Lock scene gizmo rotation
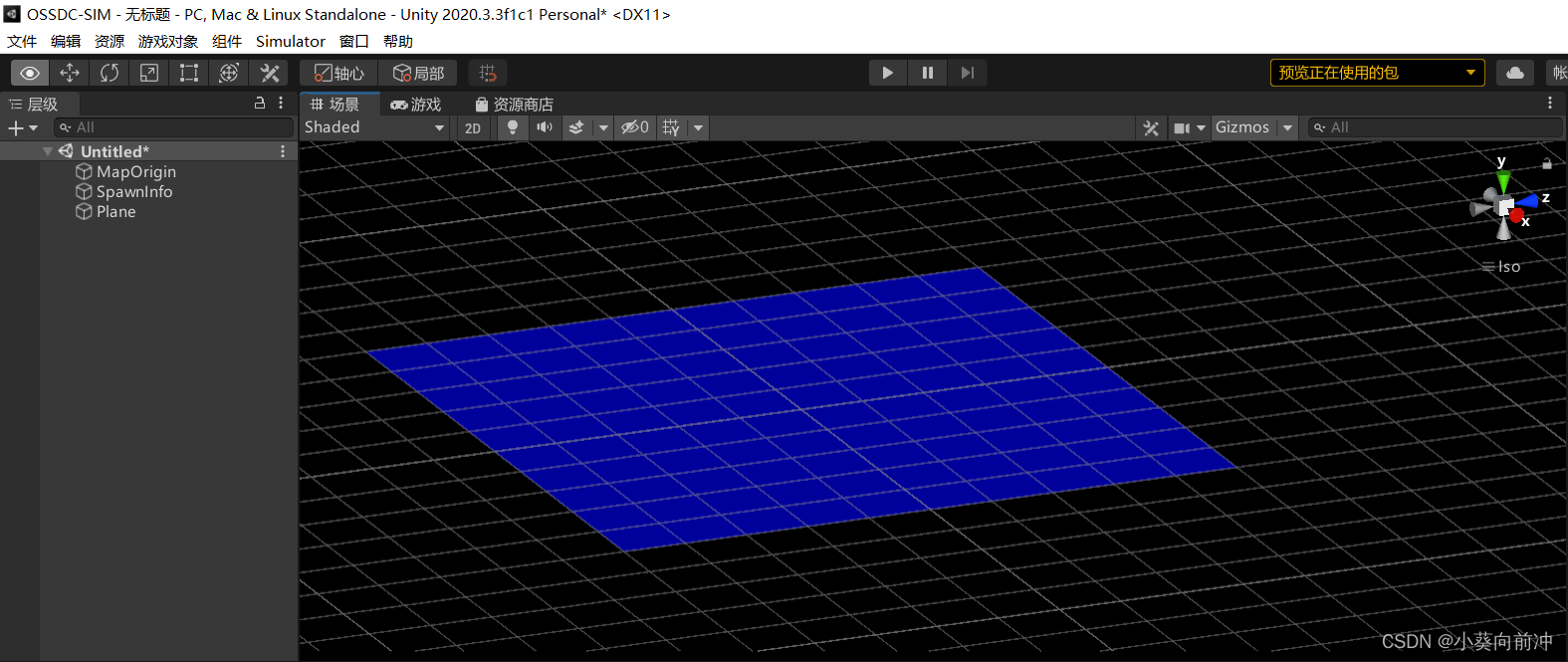Image resolution: width=1568 pixels, height=662 pixels. coord(1547,163)
